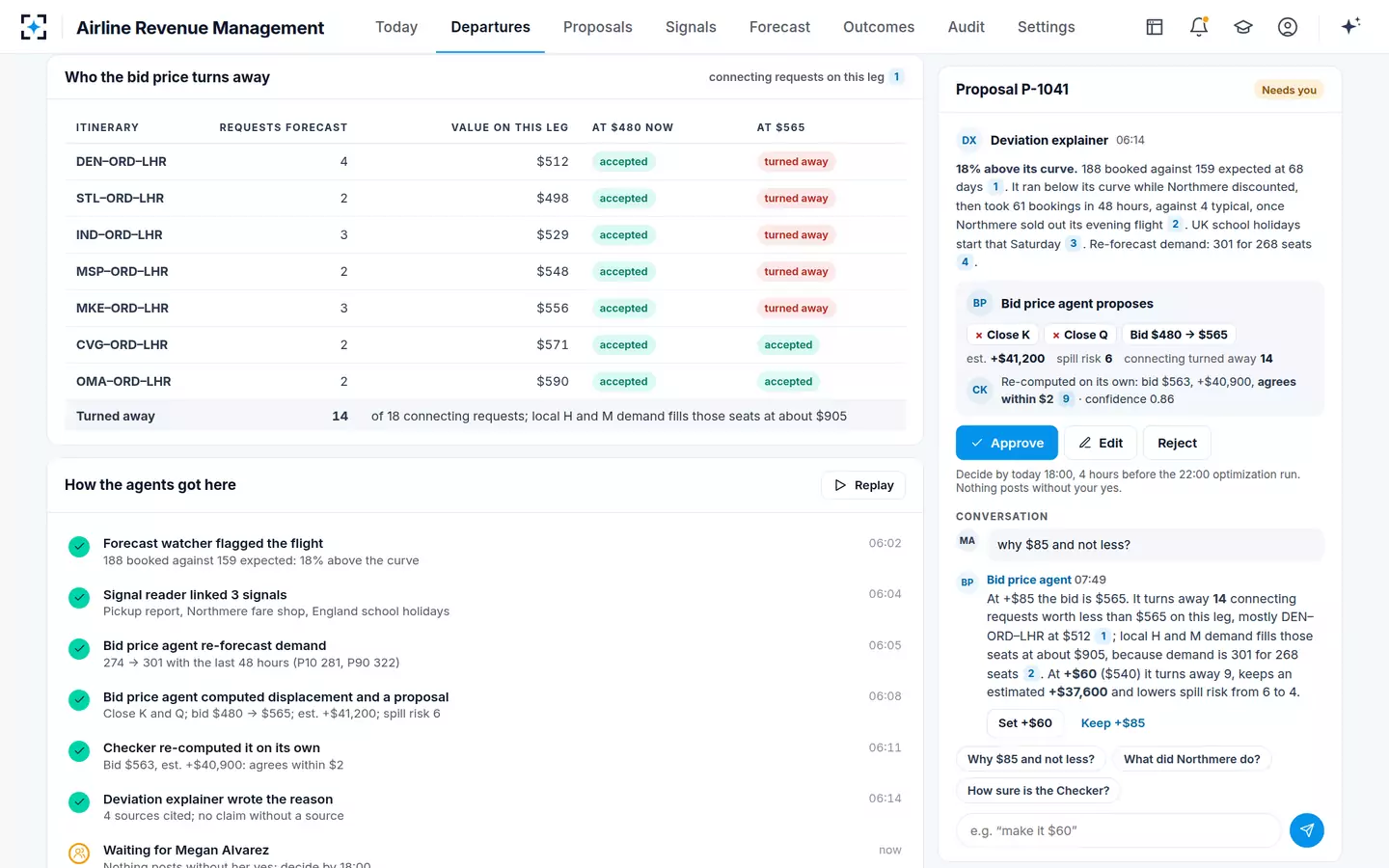Click green check beside 'Signal reader linked 3 signals'
Image resolution: width=1389 pixels, height=868 pixels.
point(79,598)
